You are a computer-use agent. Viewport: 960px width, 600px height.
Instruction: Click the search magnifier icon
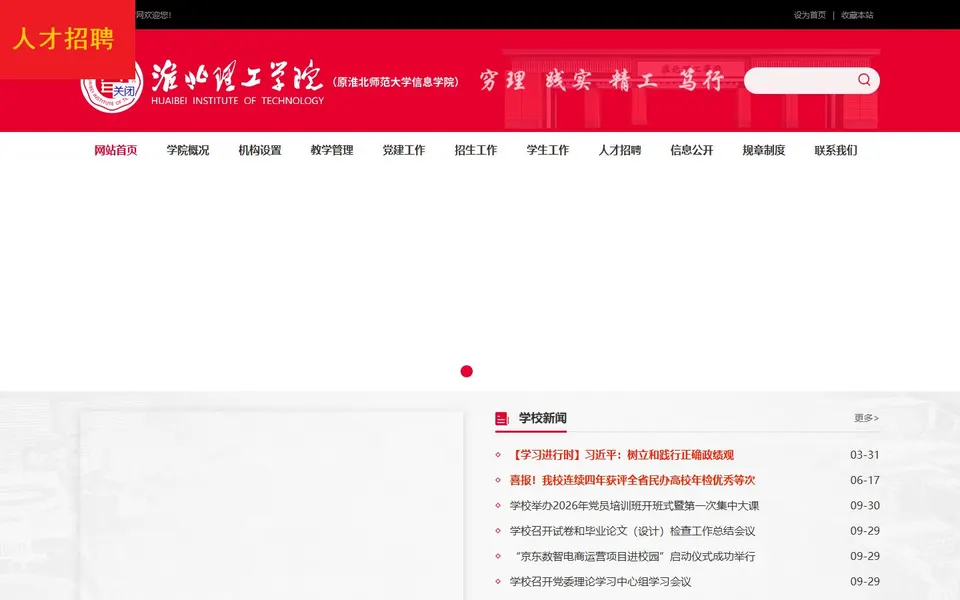[x=864, y=80]
